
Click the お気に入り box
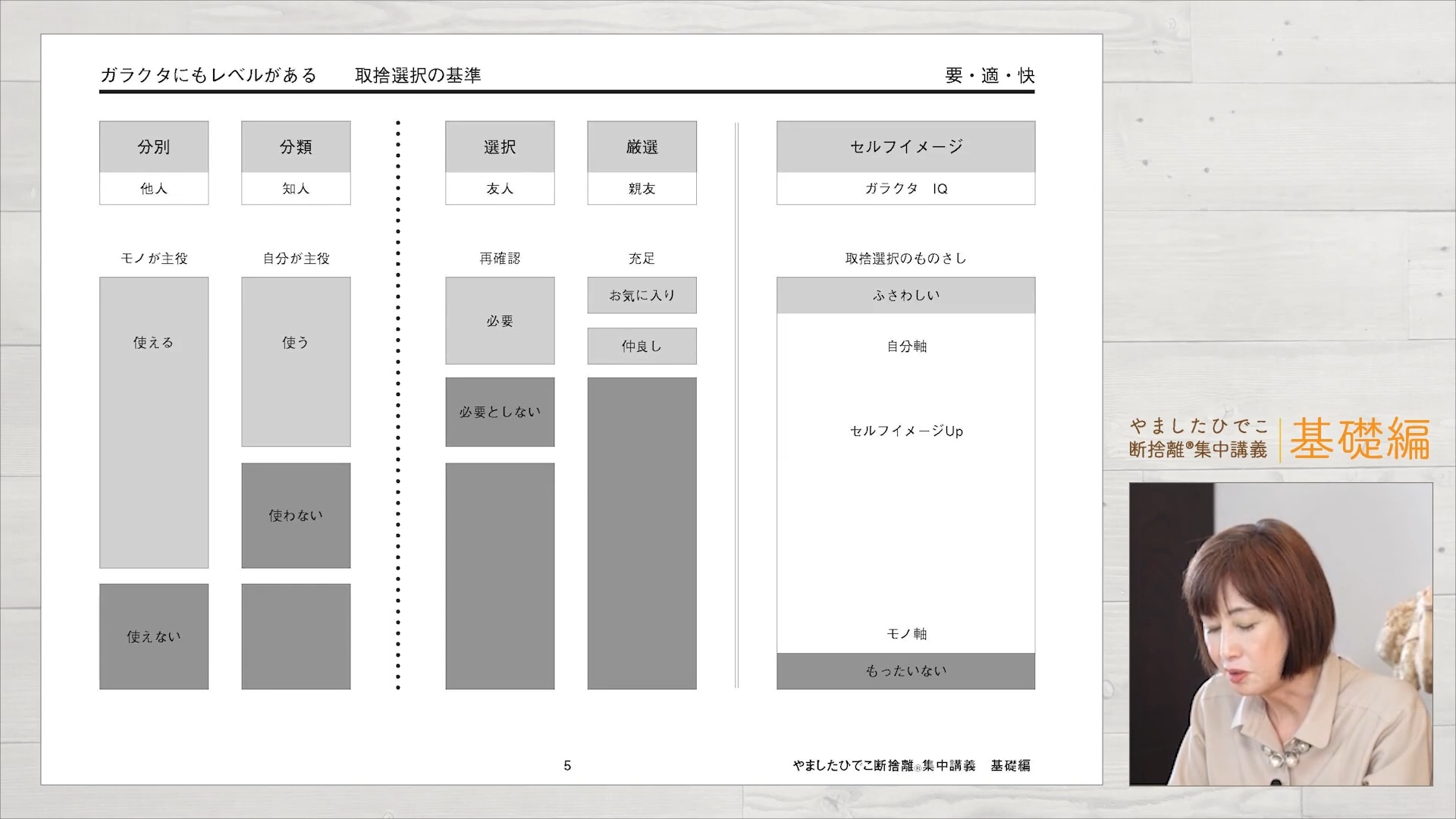[641, 295]
